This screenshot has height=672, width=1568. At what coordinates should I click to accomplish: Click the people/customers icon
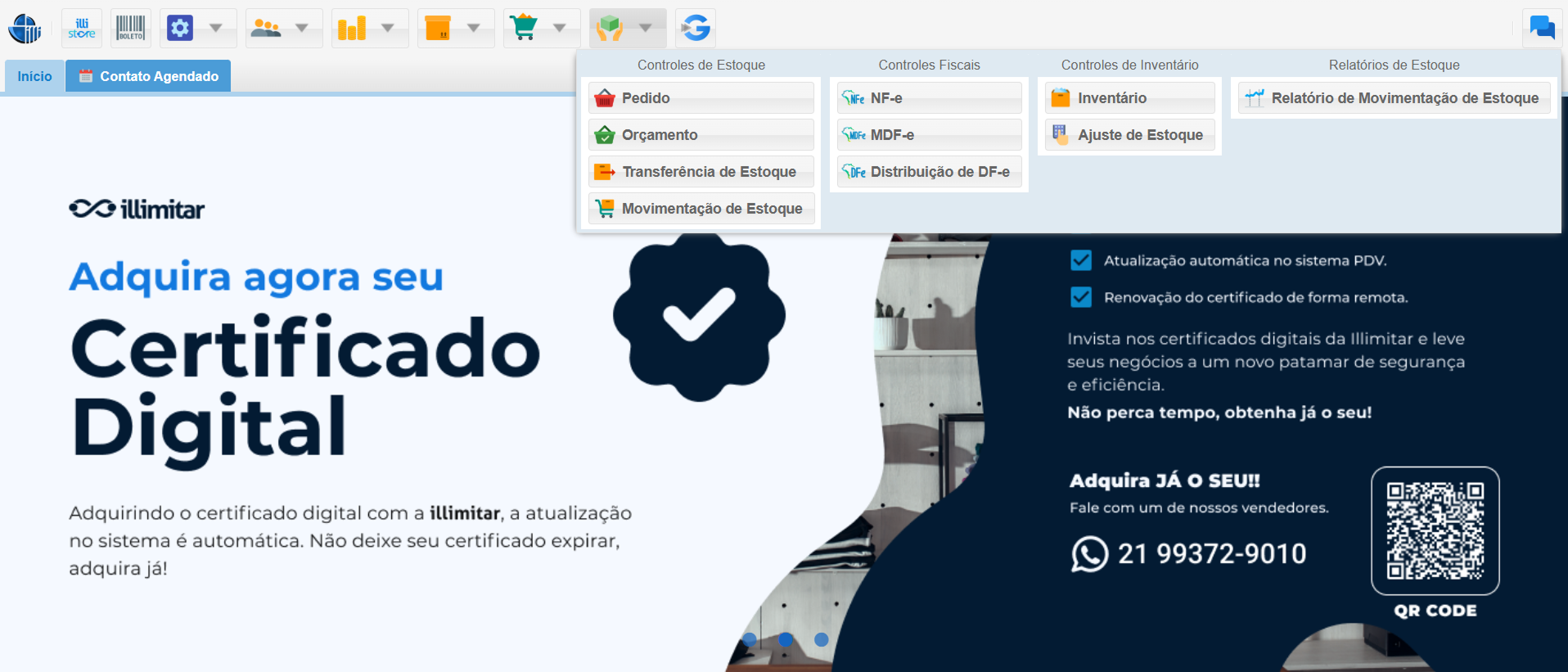coord(266,29)
